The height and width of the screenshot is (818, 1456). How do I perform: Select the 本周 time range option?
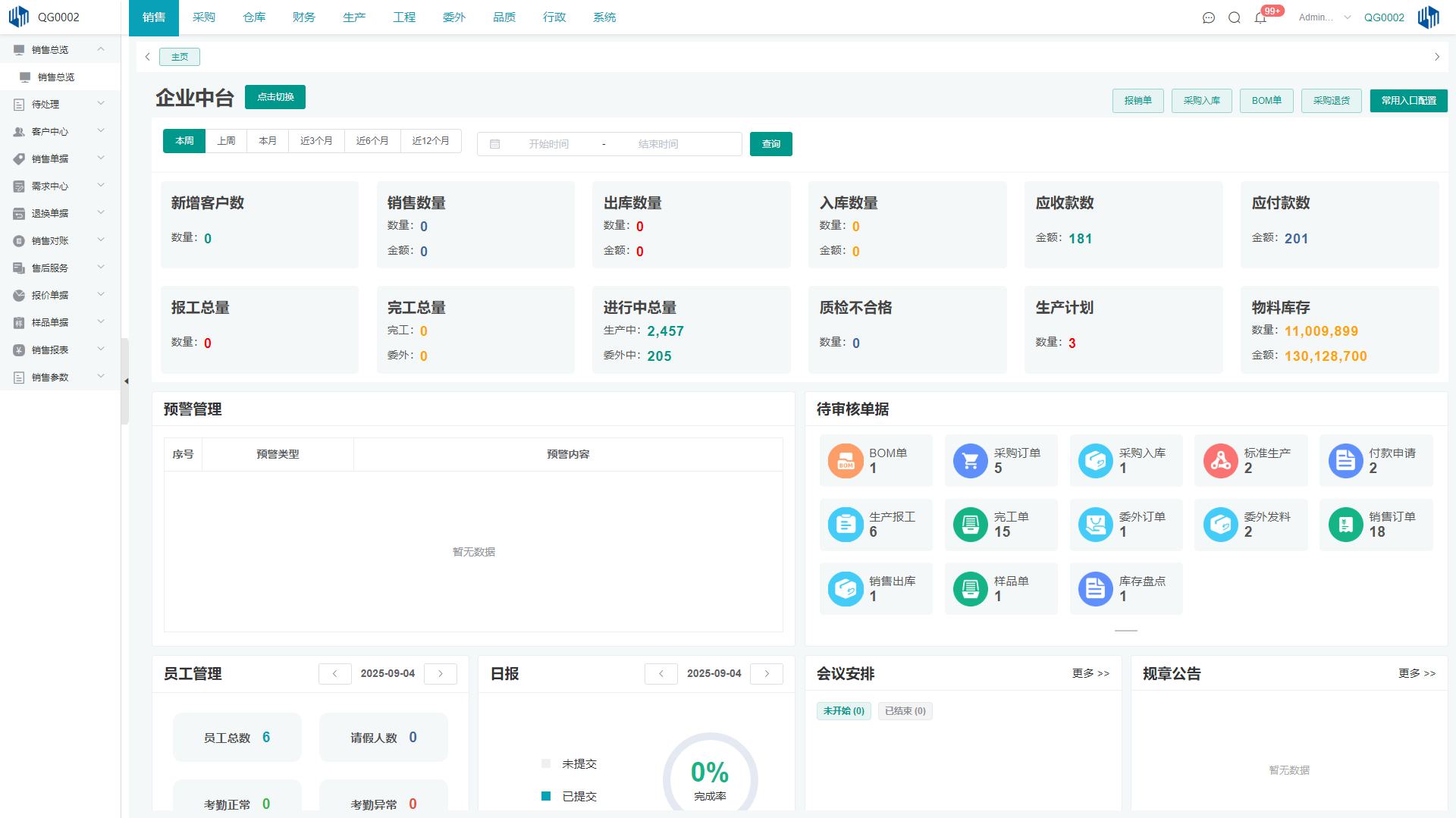pos(184,141)
